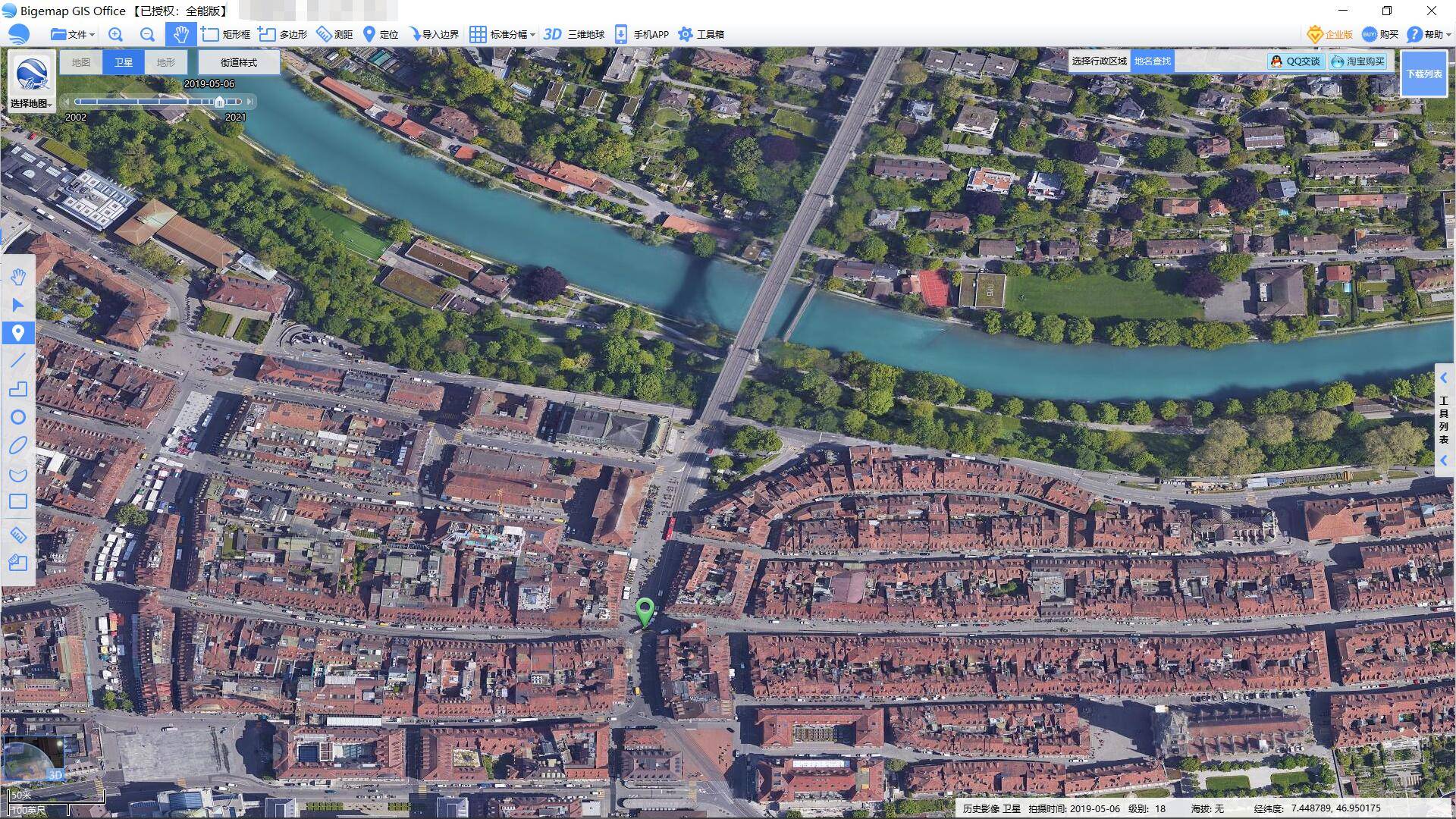Click the 淘宝购买 purchase button

pos(1358,61)
